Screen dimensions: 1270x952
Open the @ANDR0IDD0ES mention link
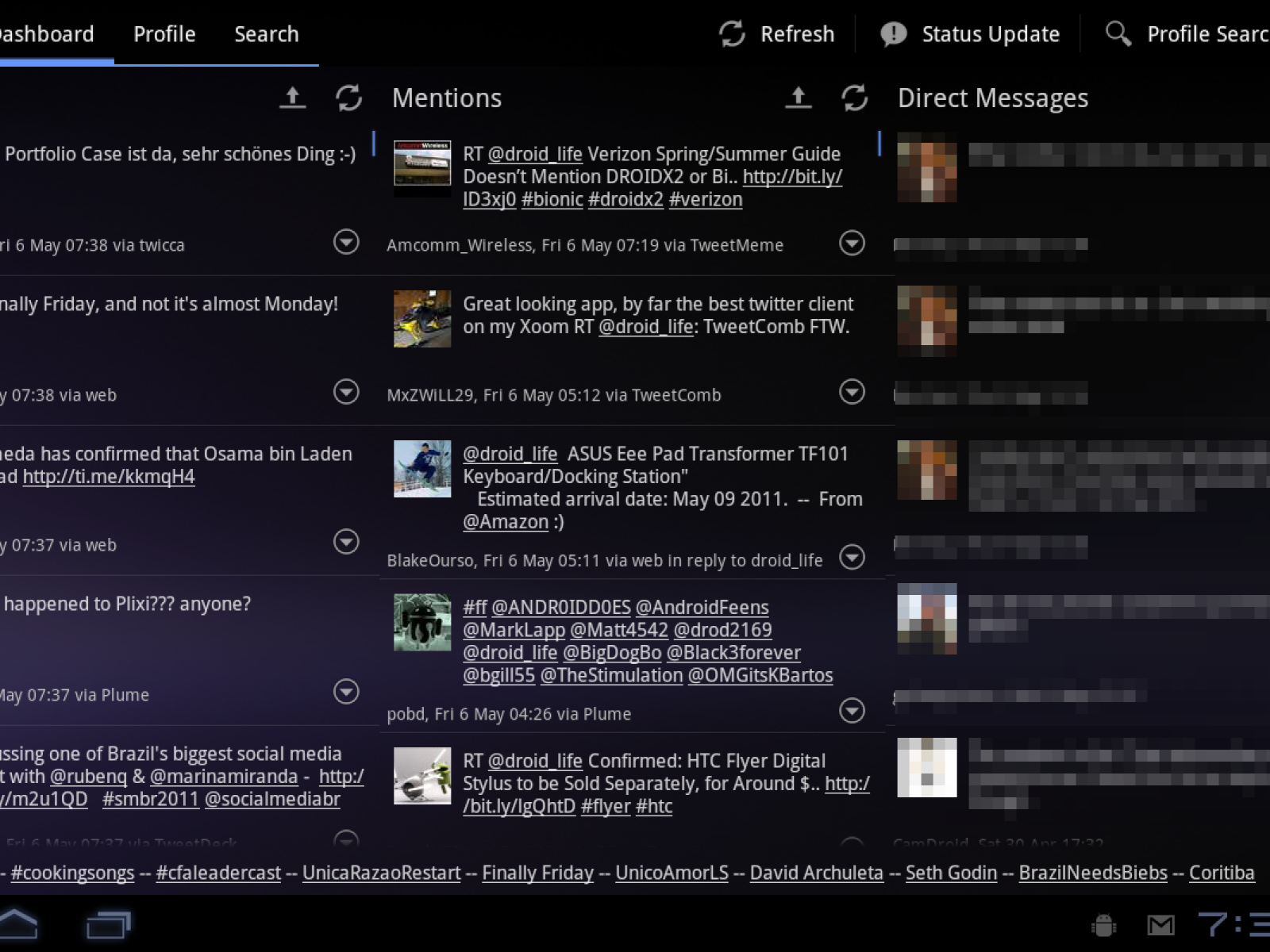[561, 608]
